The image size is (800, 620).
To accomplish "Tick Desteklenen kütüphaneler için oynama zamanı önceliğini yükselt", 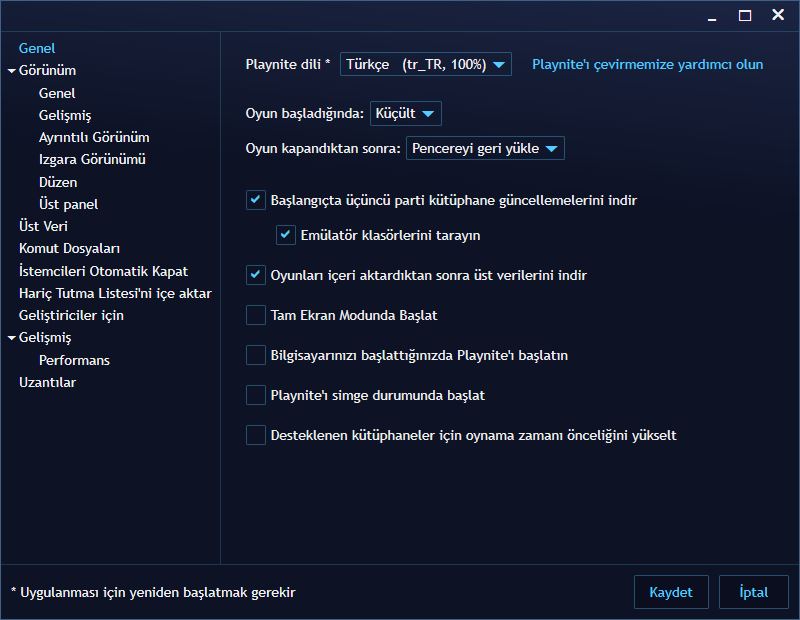I will pos(256,435).
